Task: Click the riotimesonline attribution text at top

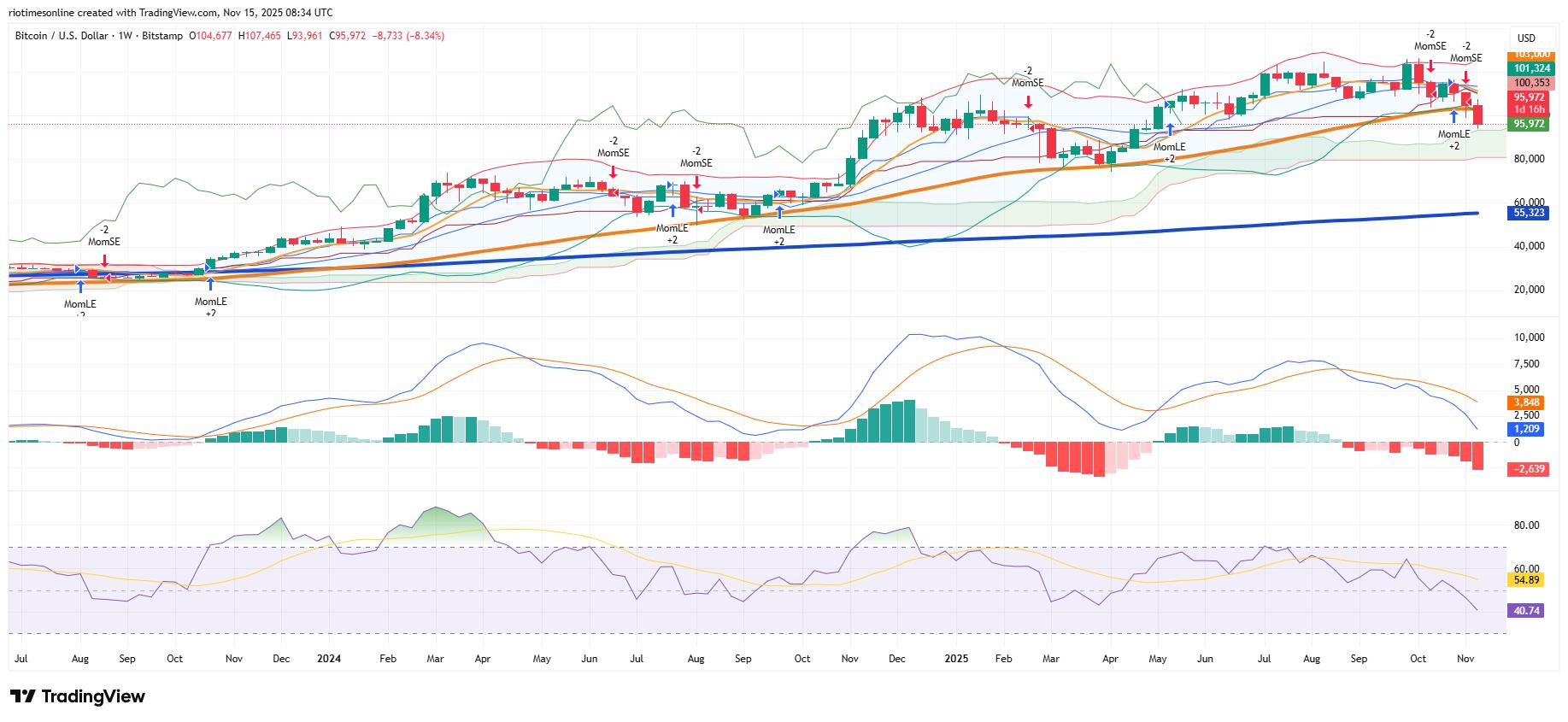Action: tap(171, 13)
